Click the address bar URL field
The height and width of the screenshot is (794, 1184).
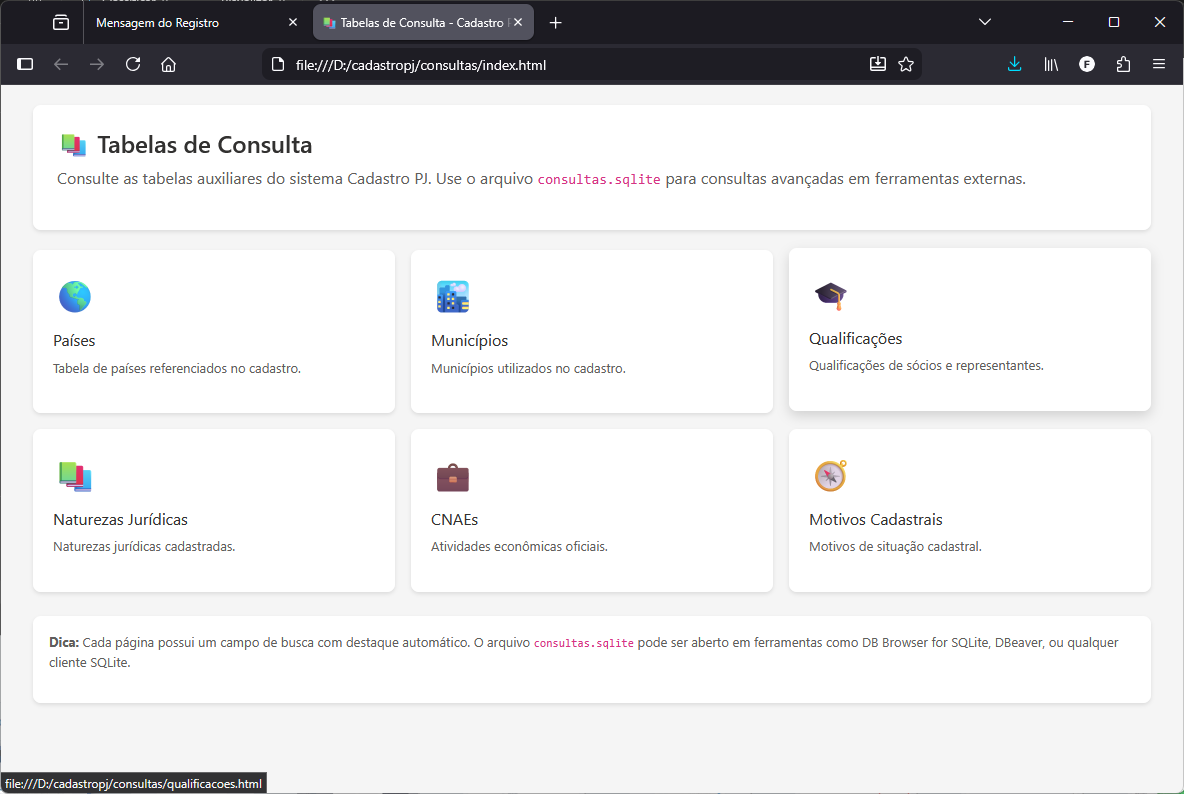click(x=560, y=65)
